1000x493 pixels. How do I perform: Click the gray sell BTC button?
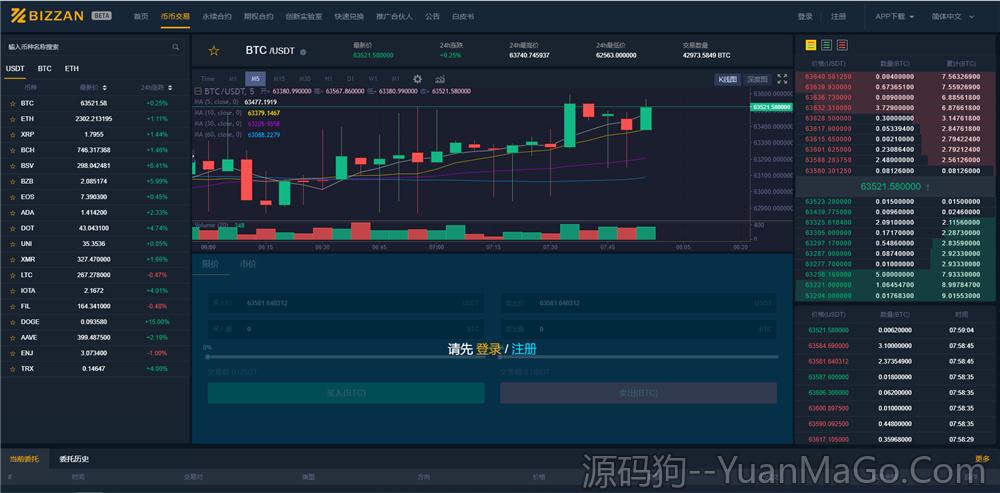click(x=638, y=393)
